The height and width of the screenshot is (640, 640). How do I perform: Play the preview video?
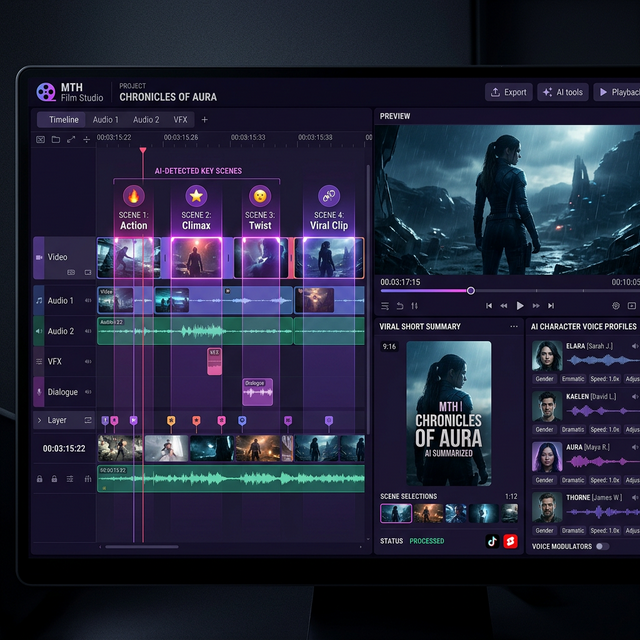[x=520, y=306]
